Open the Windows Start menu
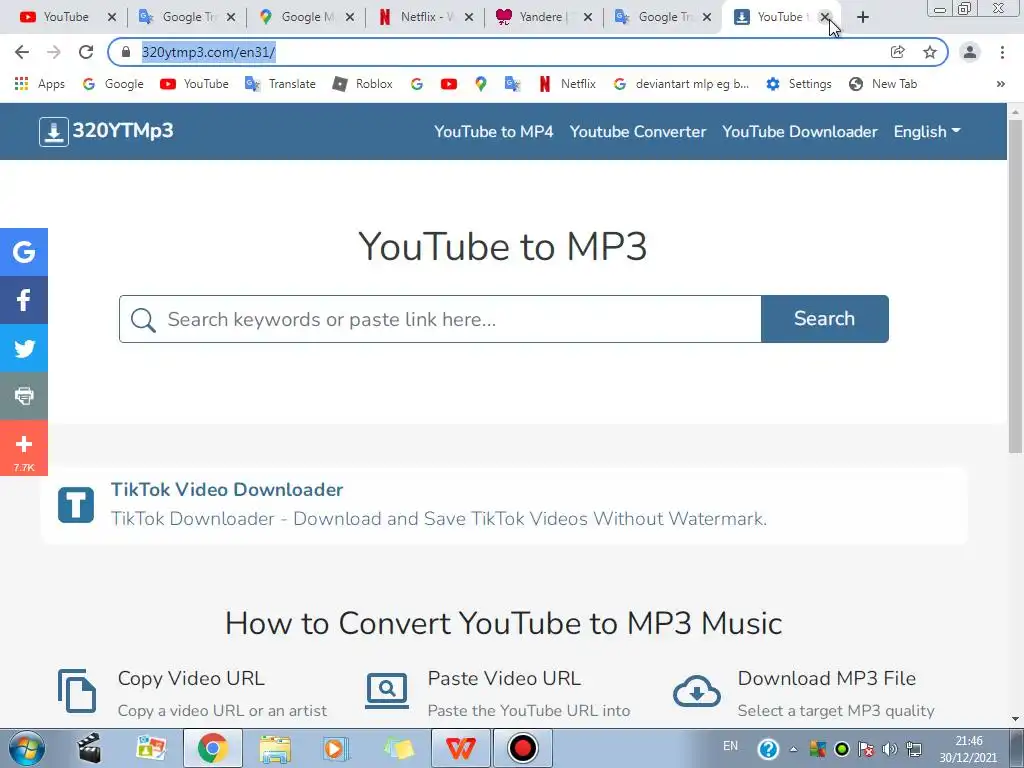The image size is (1024, 768). [x=25, y=748]
